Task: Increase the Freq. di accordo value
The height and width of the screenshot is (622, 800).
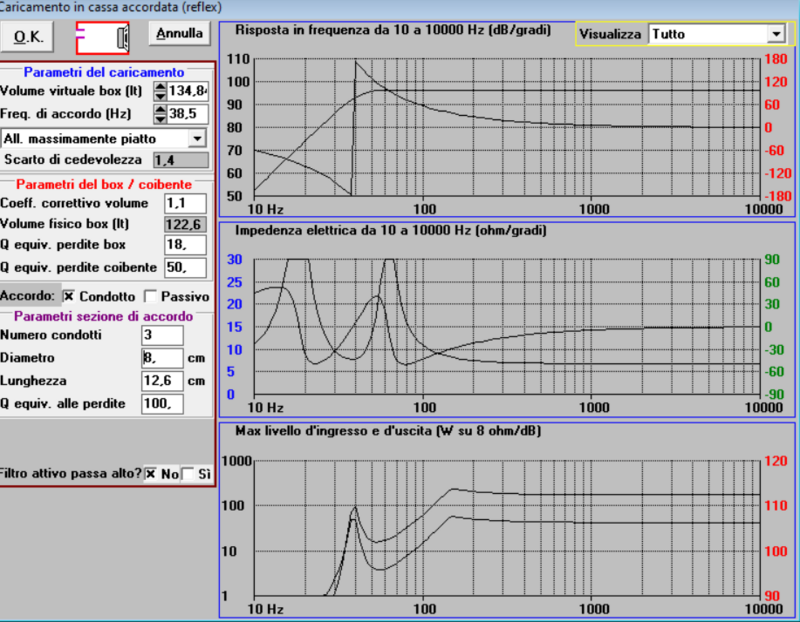Action: (x=160, y=109)
